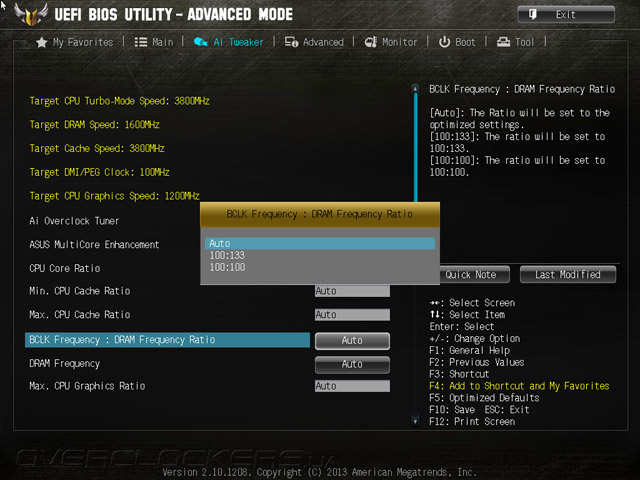
Task: Open the Advanced tab
Action: [323, 42]
